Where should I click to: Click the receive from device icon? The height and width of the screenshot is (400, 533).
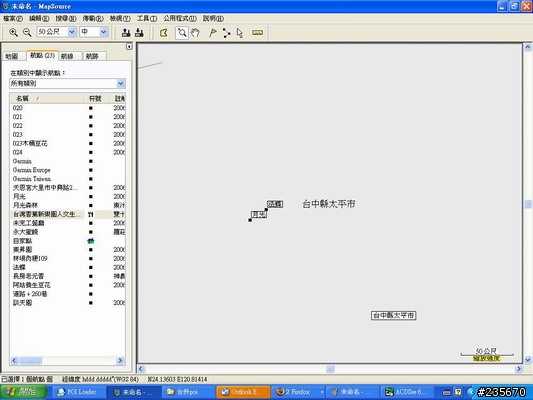[x=139, y=33]
